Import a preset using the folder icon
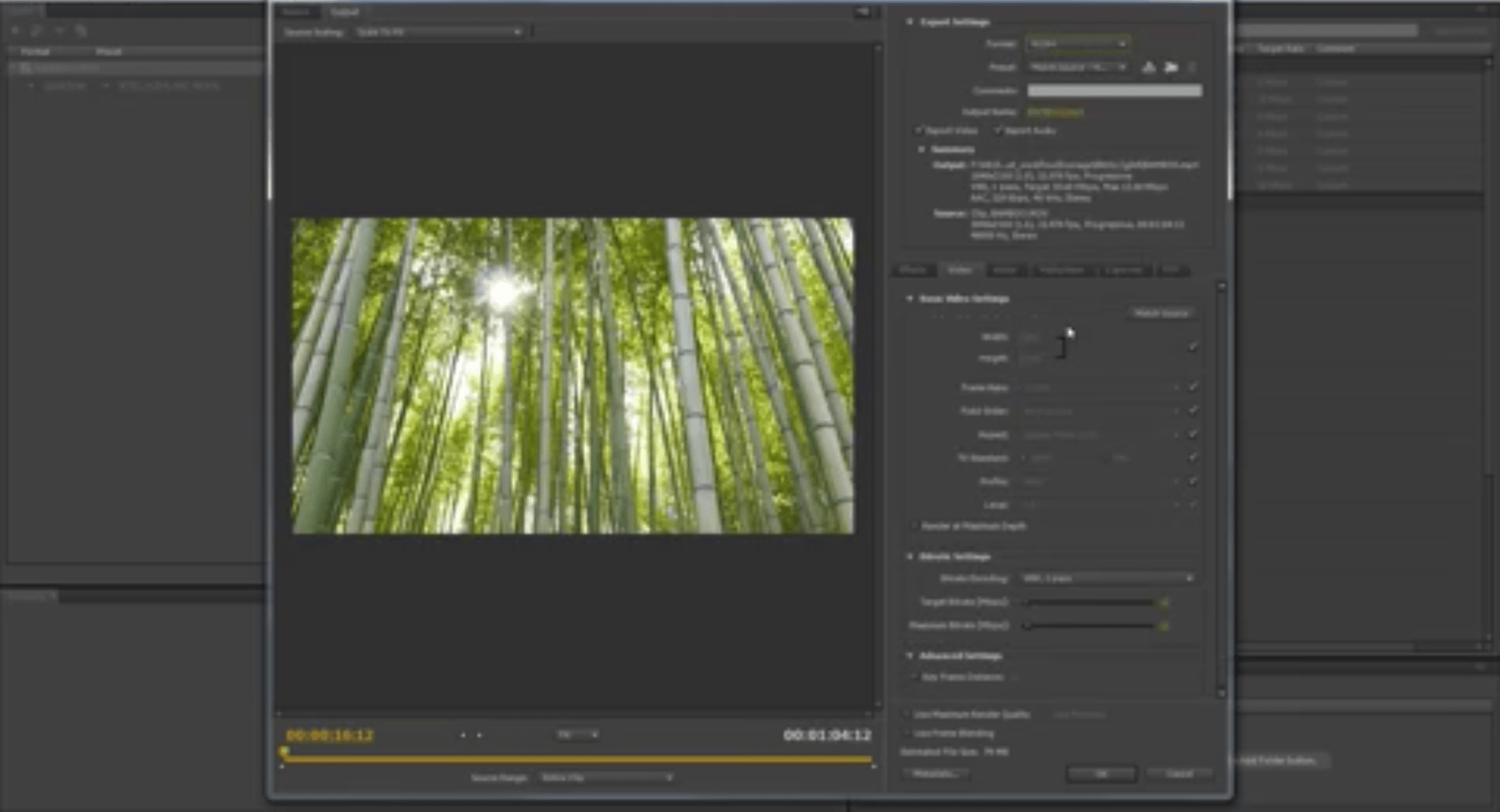This screenshot has width=1500, height=812. click(x=1170, y=68)
